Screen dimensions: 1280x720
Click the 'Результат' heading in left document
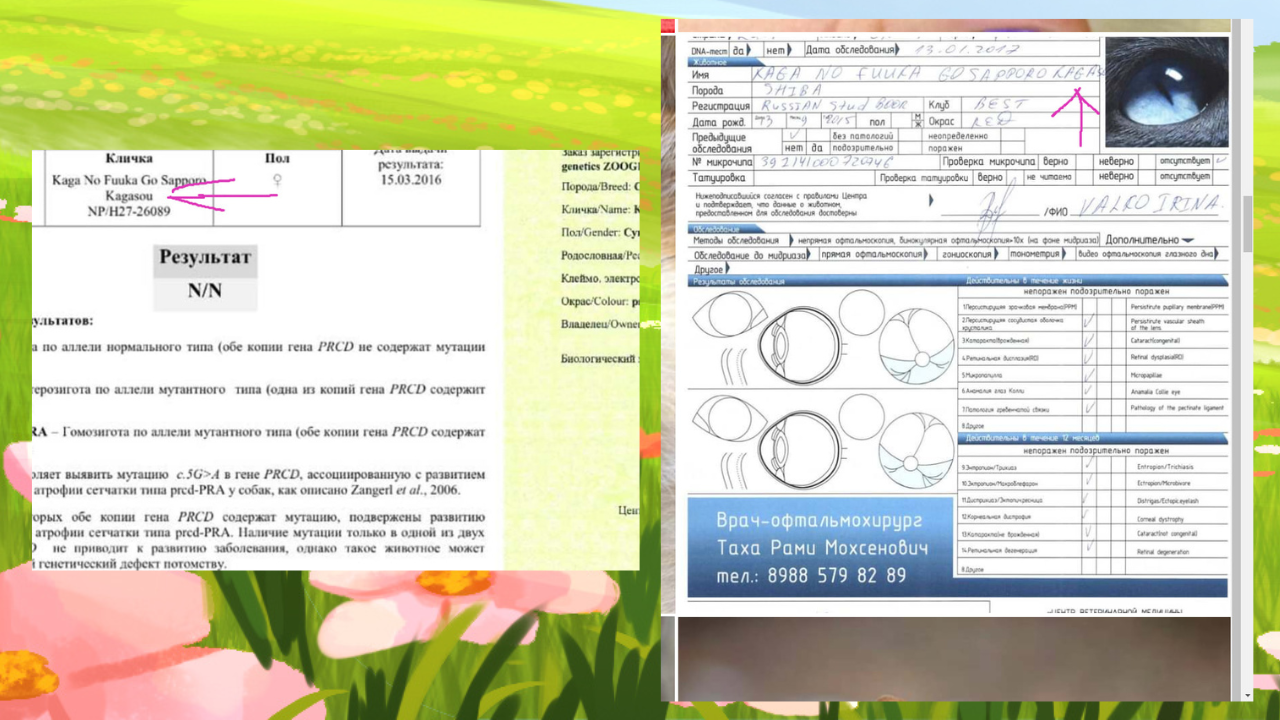pyautogui.click(x=205, y=258)
